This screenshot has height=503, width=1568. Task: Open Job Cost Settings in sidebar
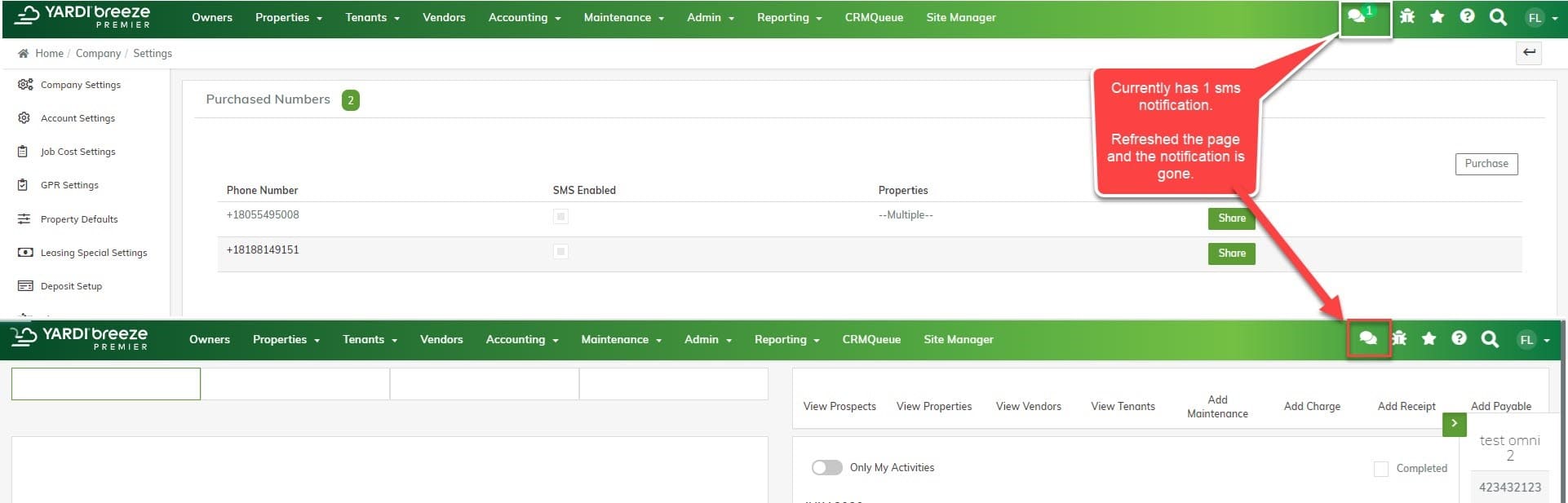click(78, 152)
